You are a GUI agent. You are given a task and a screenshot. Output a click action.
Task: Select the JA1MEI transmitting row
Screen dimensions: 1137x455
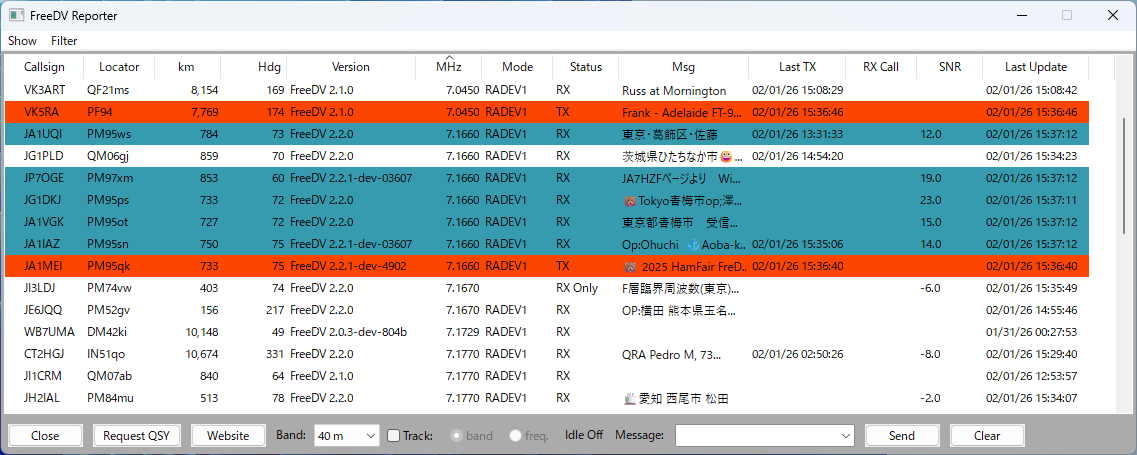pos(547,266)
